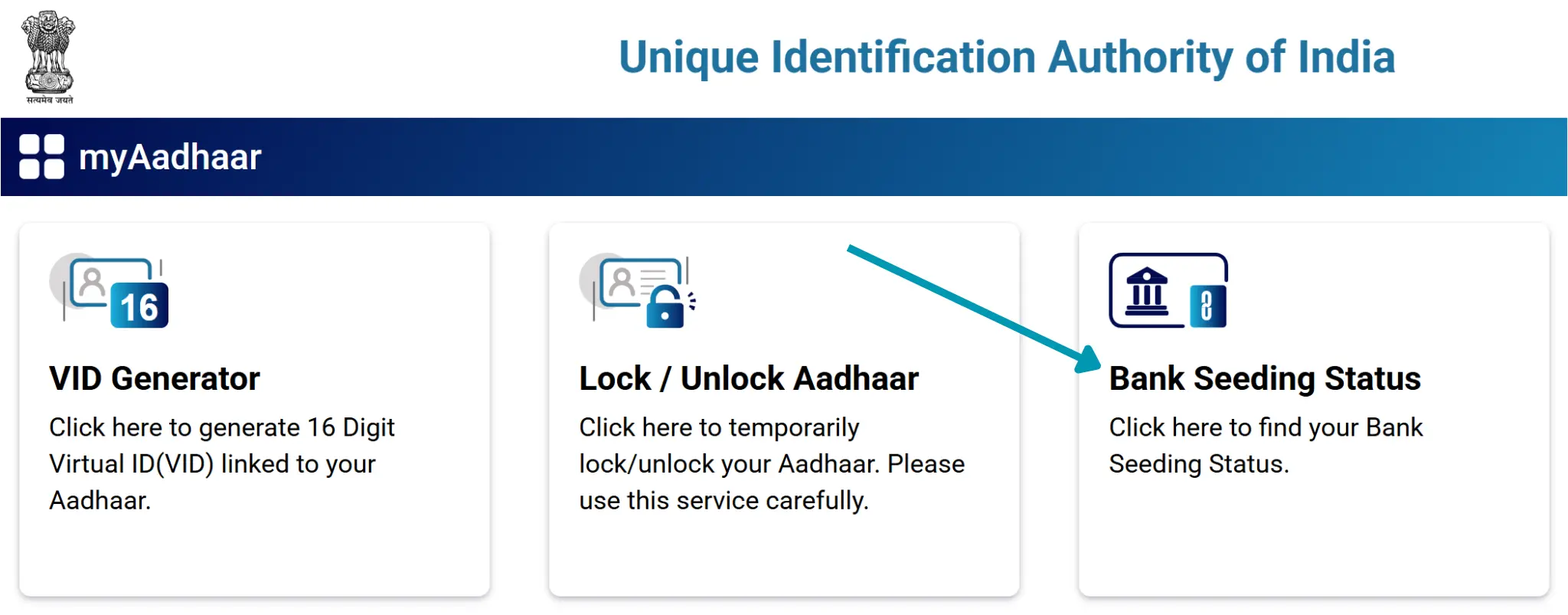1568x615 pixels.
Task: Click the chain-link badge on Bank Seeding icon
Action: 1207,306
